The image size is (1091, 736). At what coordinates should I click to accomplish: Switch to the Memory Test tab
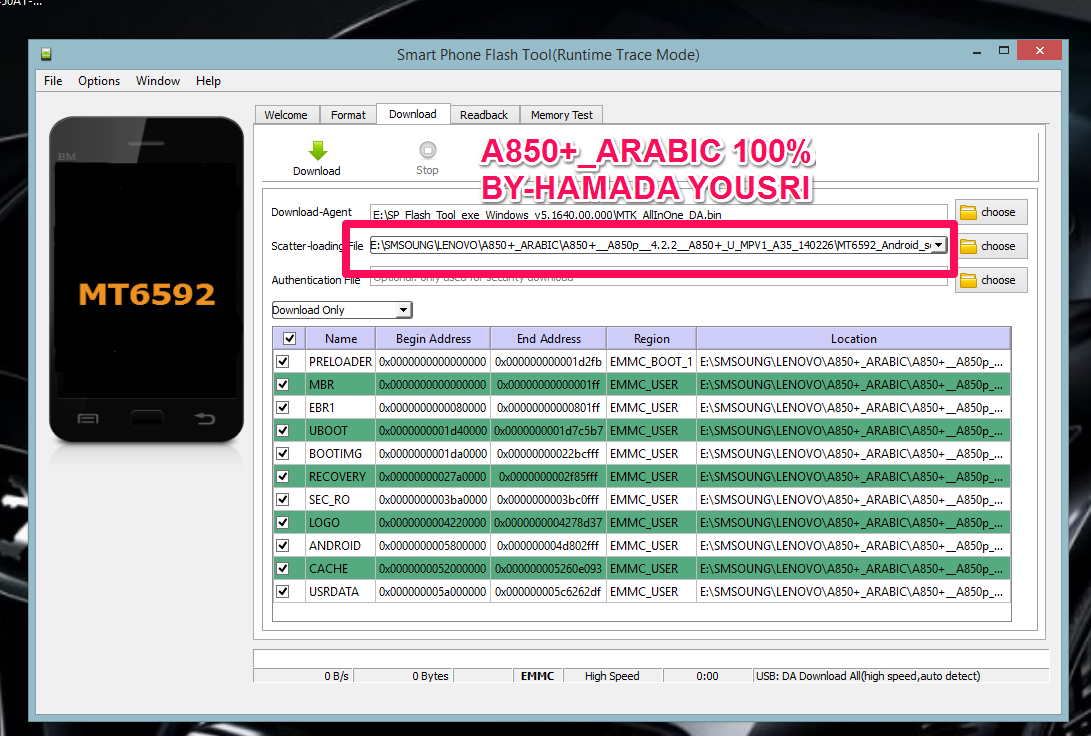562,115
